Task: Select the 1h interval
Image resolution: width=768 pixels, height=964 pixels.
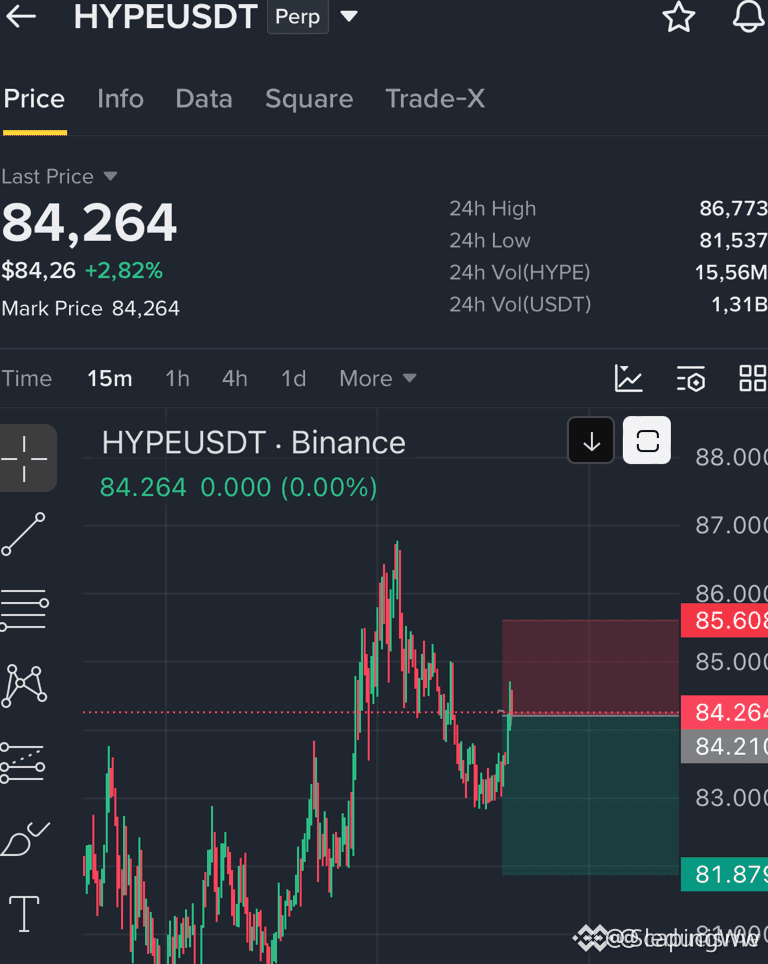Action: pos(178,379)
